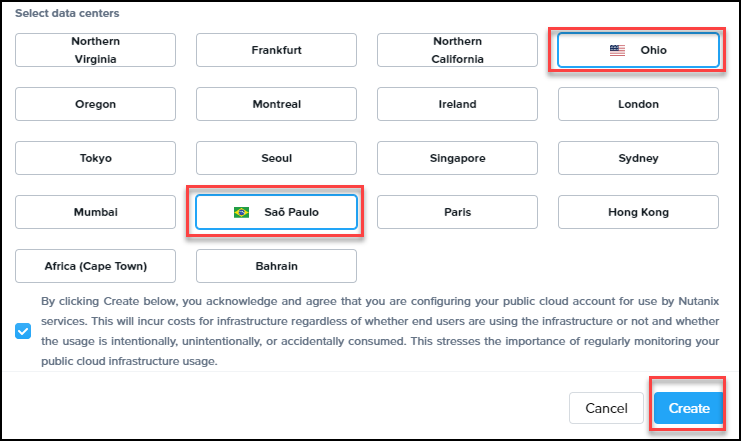Image resolution: width=741 pixels, height=441 pixels.
Task: Enable the Hong Kong data center
Action: click(x=638, y=212)
